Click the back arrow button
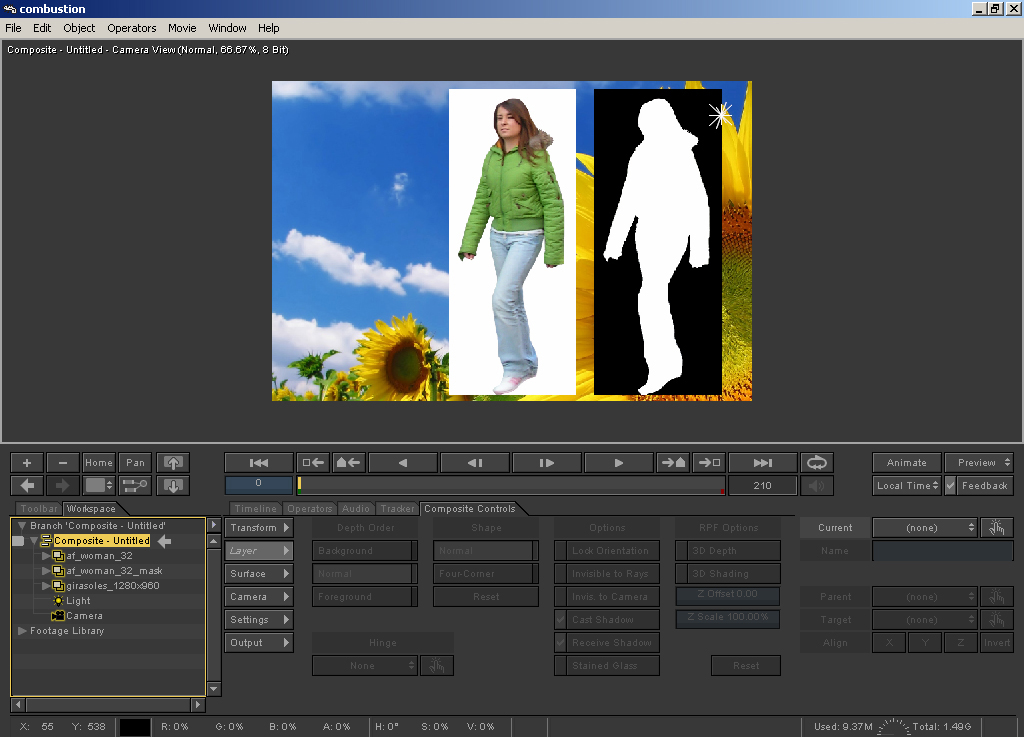This screenshot has width=1024, height=737. [x=27, y=486]
